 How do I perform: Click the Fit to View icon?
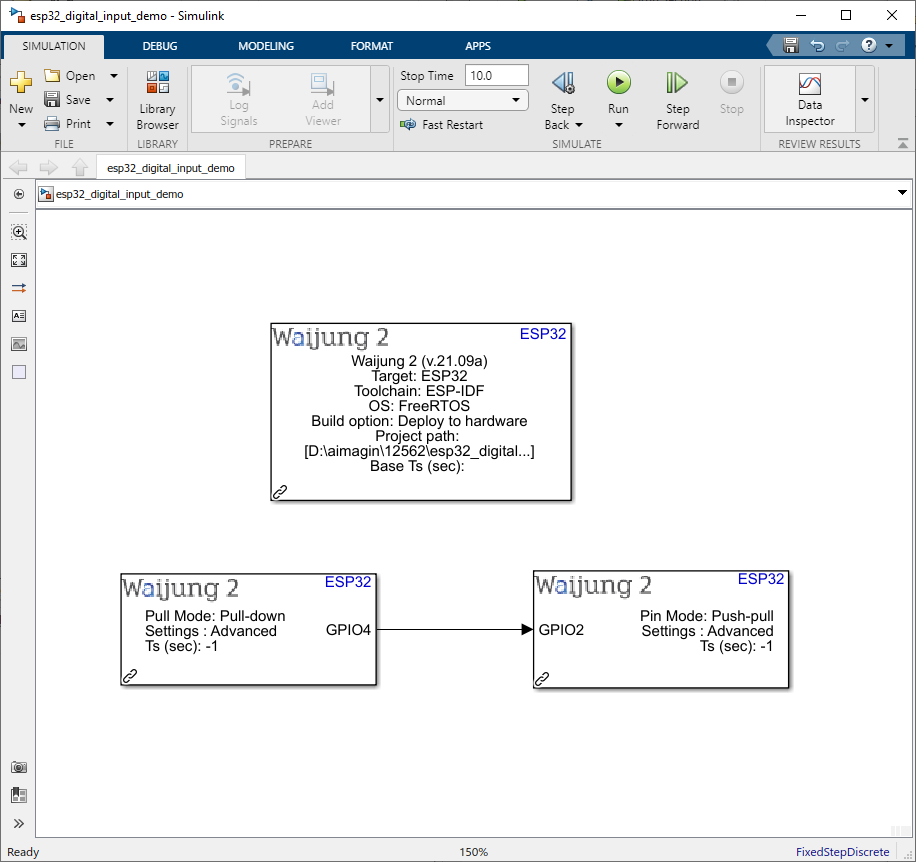(19, 260)
